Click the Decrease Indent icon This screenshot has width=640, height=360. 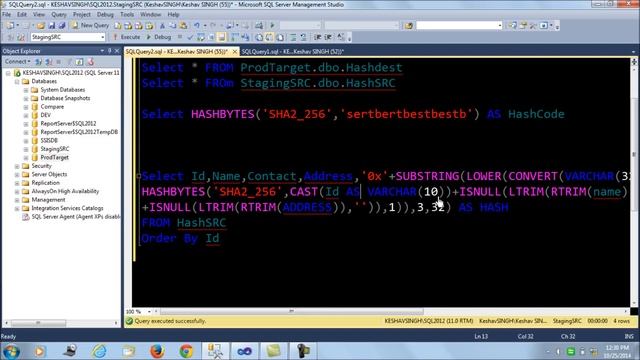click(x=318, y=37)
